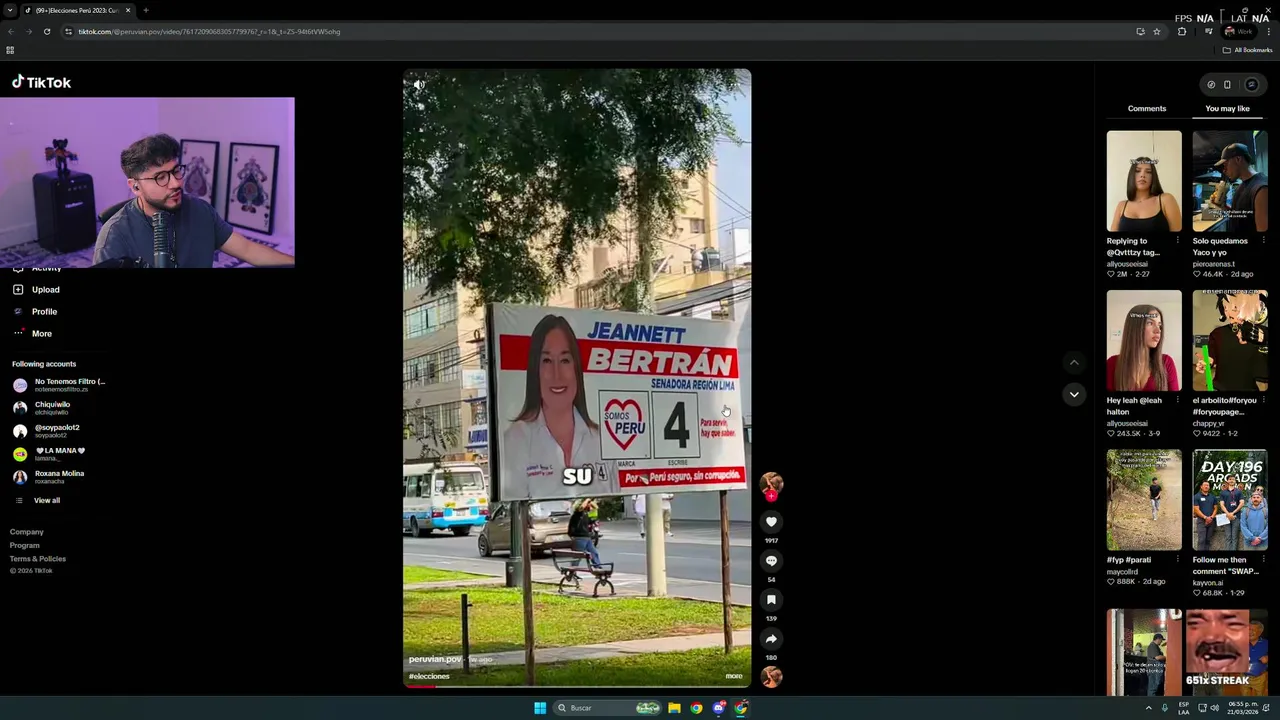Viewport: 1280px width, 720px height.
Task: Click the Install app icon in address bar
Action: coord(1140,31)
